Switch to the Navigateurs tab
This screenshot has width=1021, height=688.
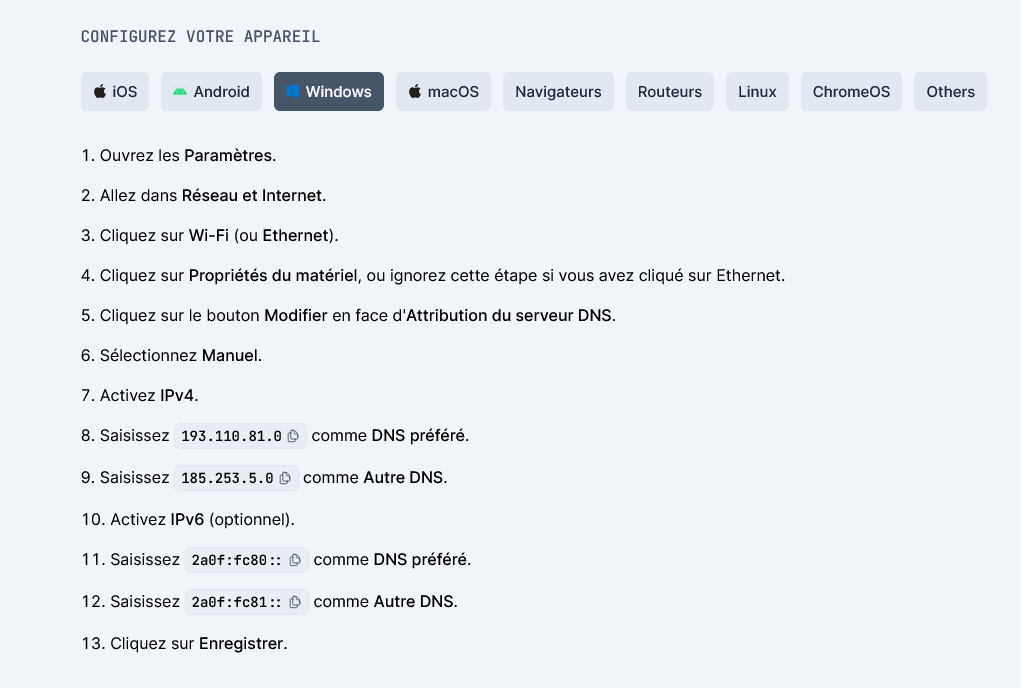click(x=558, y=91)
